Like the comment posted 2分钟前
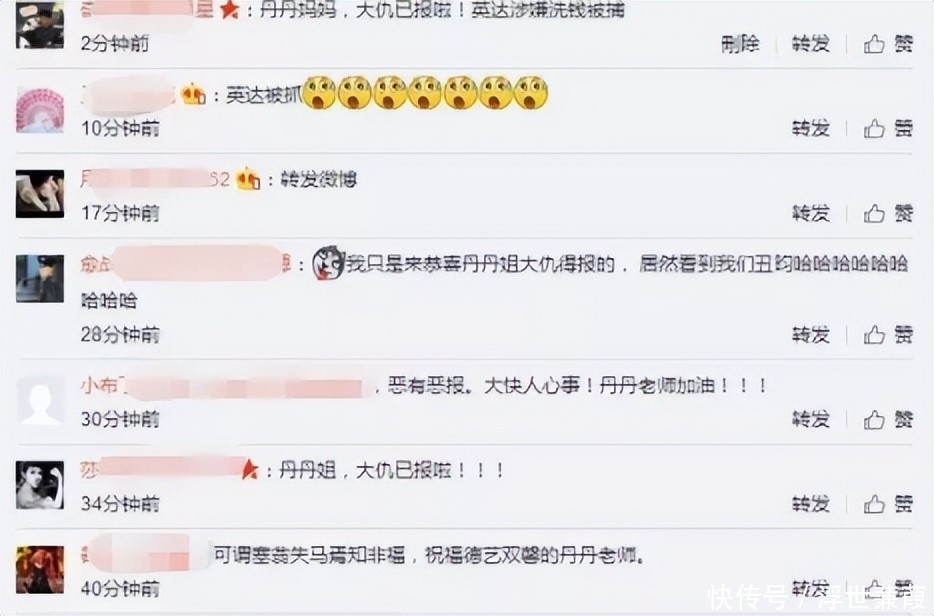This screenshot has width=934, height=616. 888,43
